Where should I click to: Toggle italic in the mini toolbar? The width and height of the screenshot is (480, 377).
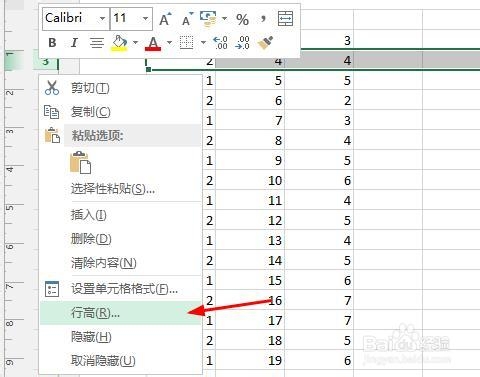(x=74, y=43)
